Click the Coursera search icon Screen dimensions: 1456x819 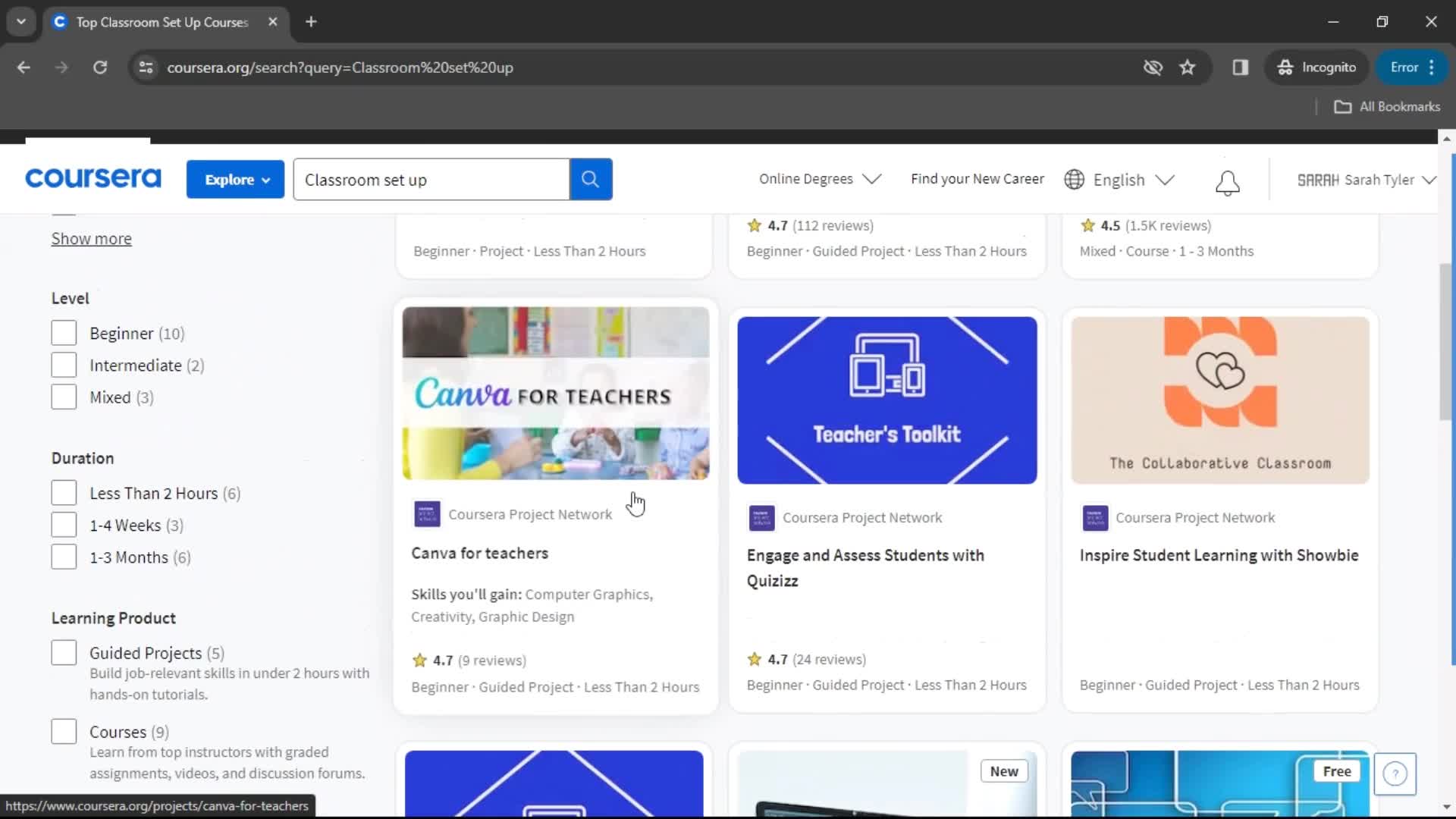pyautogui.click(x=590, y=179)
